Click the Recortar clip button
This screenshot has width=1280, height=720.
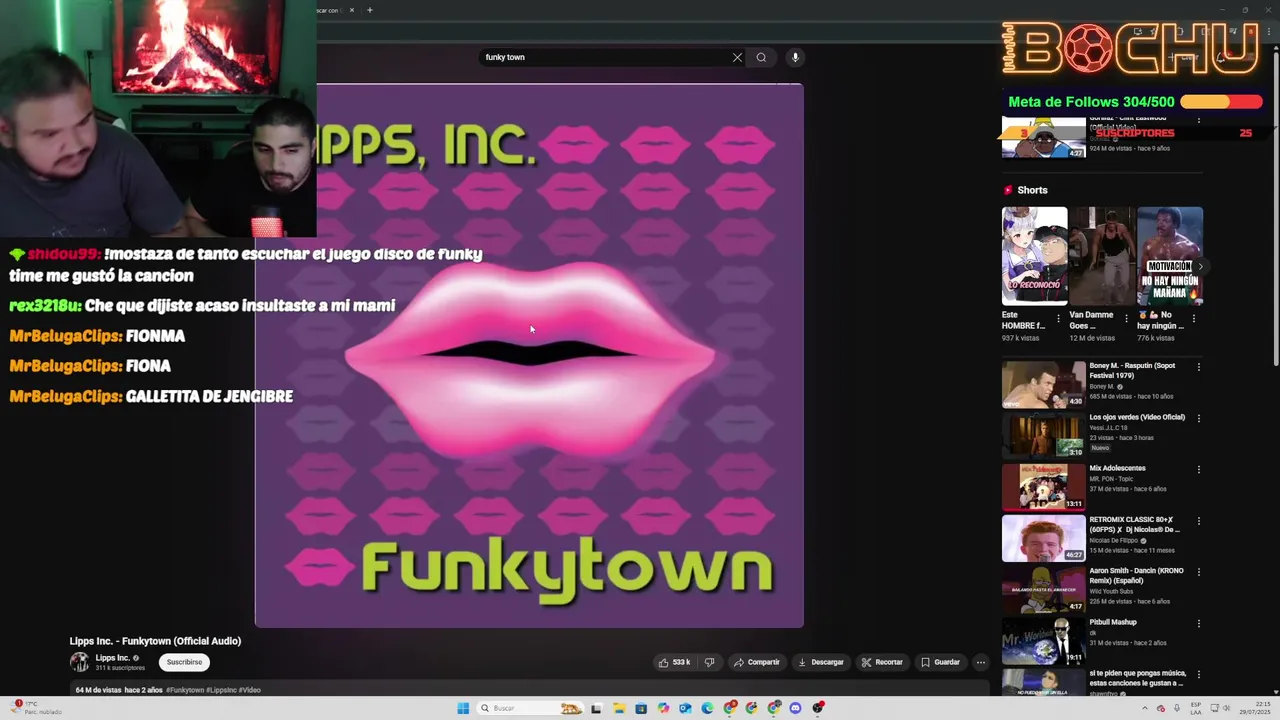click(x=882, y=662)
